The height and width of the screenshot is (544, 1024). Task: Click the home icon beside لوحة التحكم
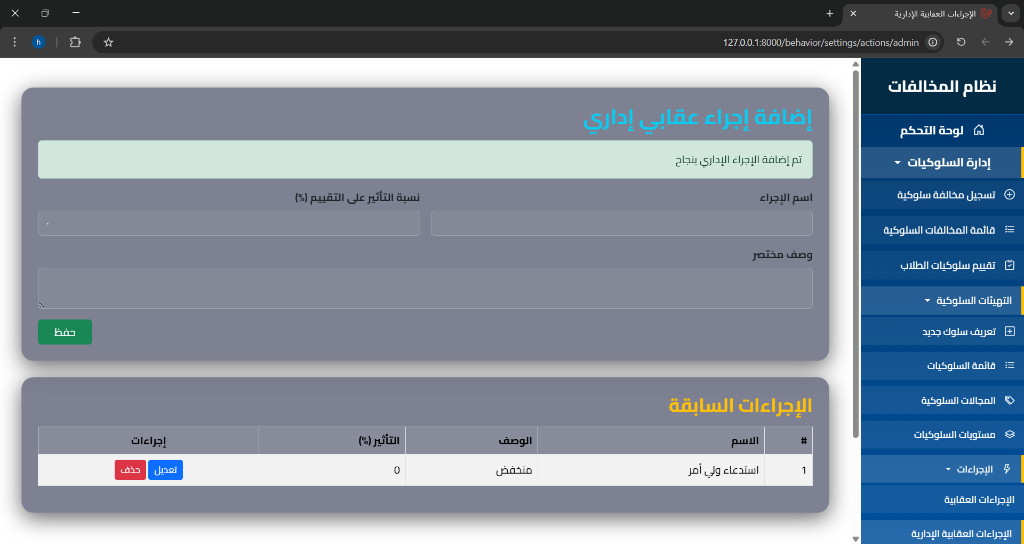click(x=978, y=131)
